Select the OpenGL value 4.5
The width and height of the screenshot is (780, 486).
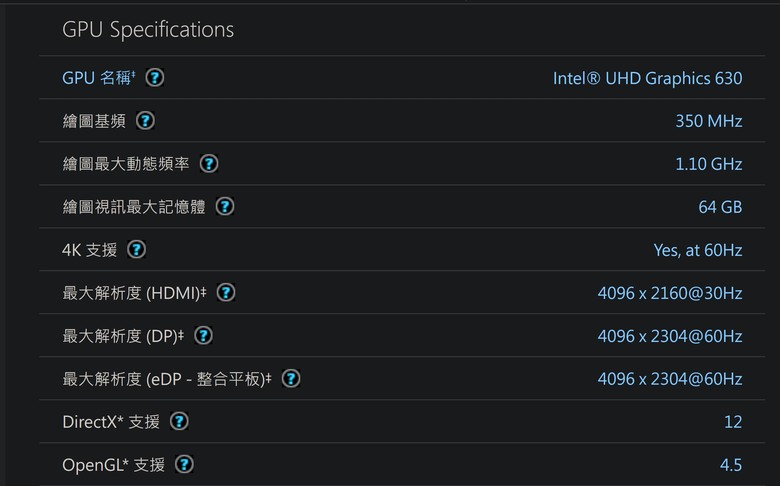(x=731, y=465)
